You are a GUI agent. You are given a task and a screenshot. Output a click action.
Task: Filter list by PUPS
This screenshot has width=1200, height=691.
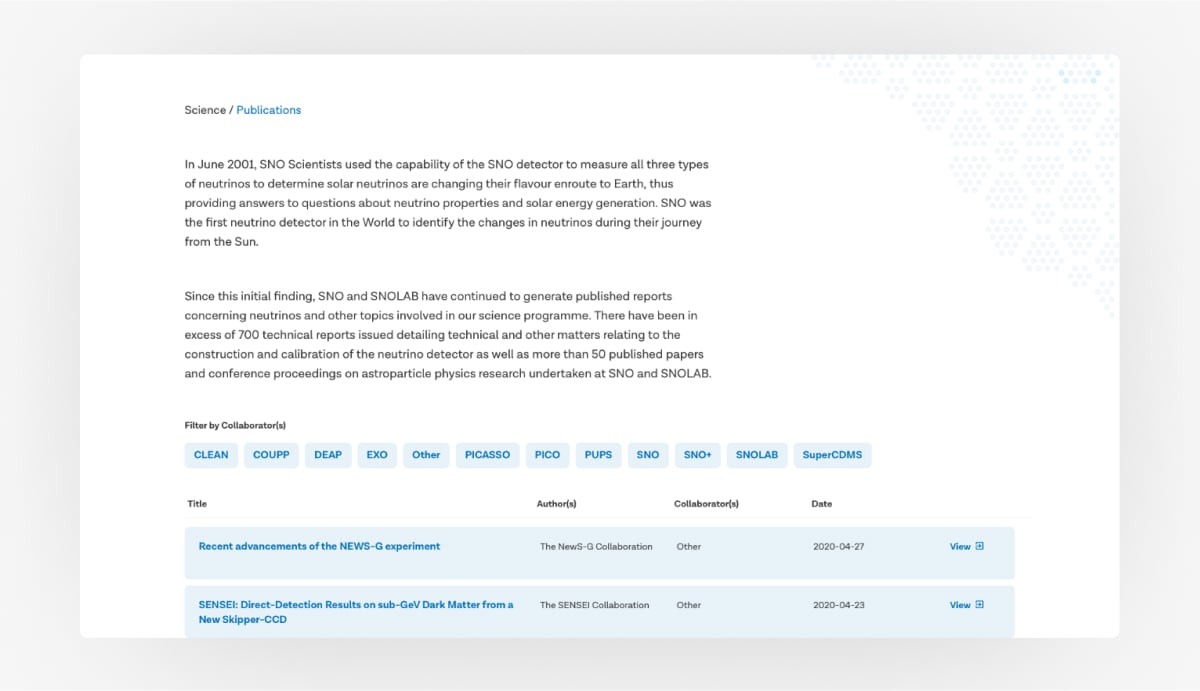pos(598,455)
